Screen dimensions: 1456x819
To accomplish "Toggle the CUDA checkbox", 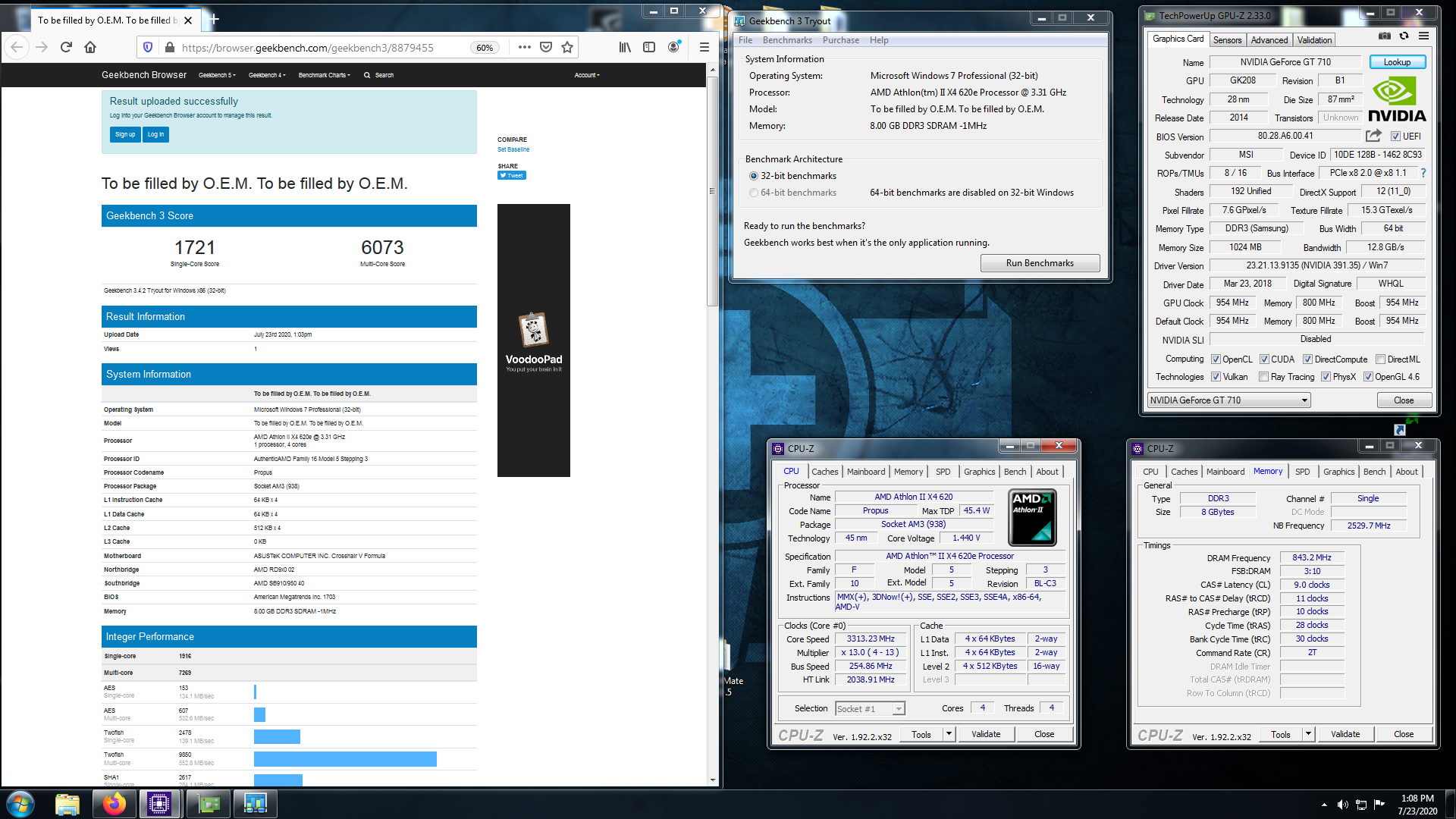I will tap(1264, 359).
